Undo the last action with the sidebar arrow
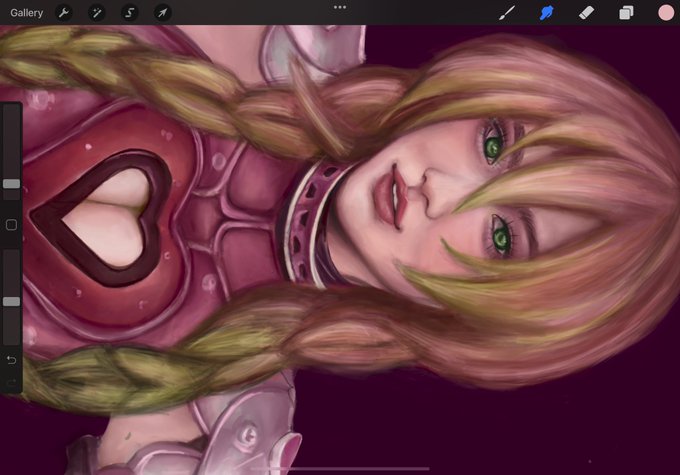 [x=11, y=360]
